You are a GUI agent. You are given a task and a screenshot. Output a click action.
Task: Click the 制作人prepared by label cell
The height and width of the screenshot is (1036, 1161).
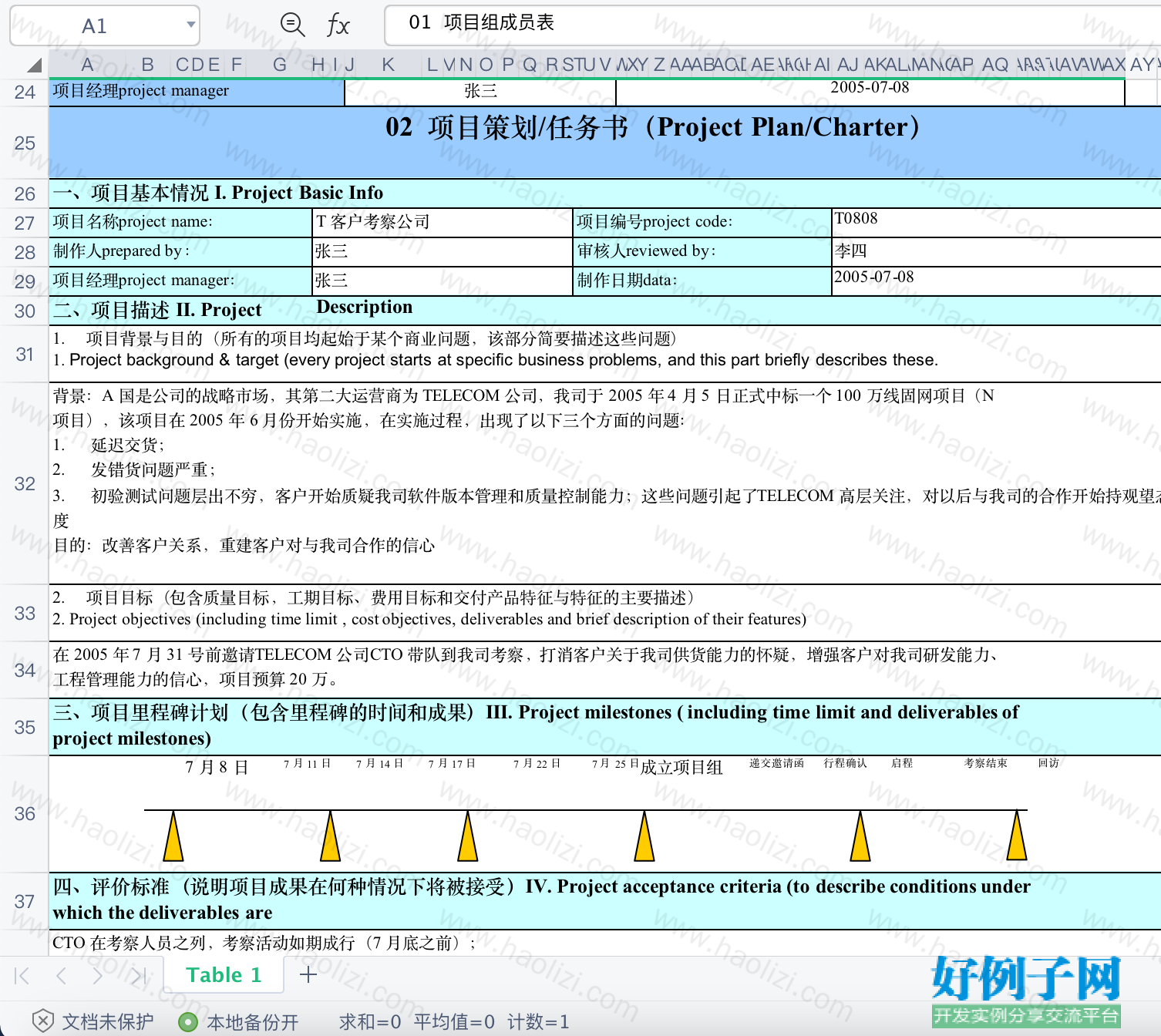(x=180, y=252)
